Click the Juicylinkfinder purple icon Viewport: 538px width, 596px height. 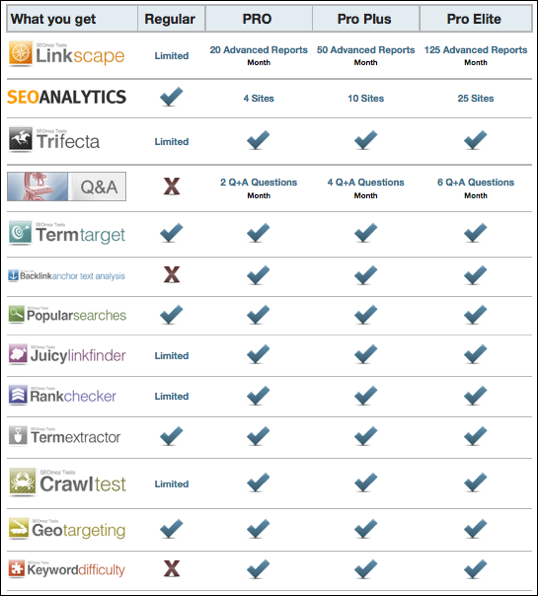(18, 353)
